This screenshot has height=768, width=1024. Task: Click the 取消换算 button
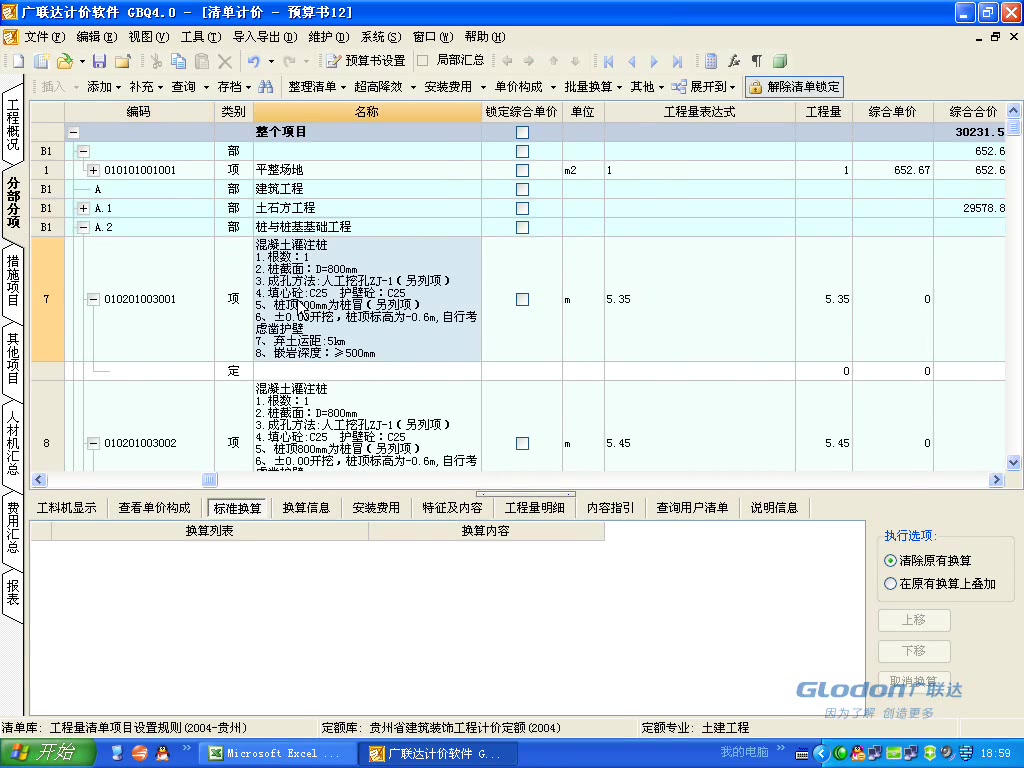pos(913,679)
